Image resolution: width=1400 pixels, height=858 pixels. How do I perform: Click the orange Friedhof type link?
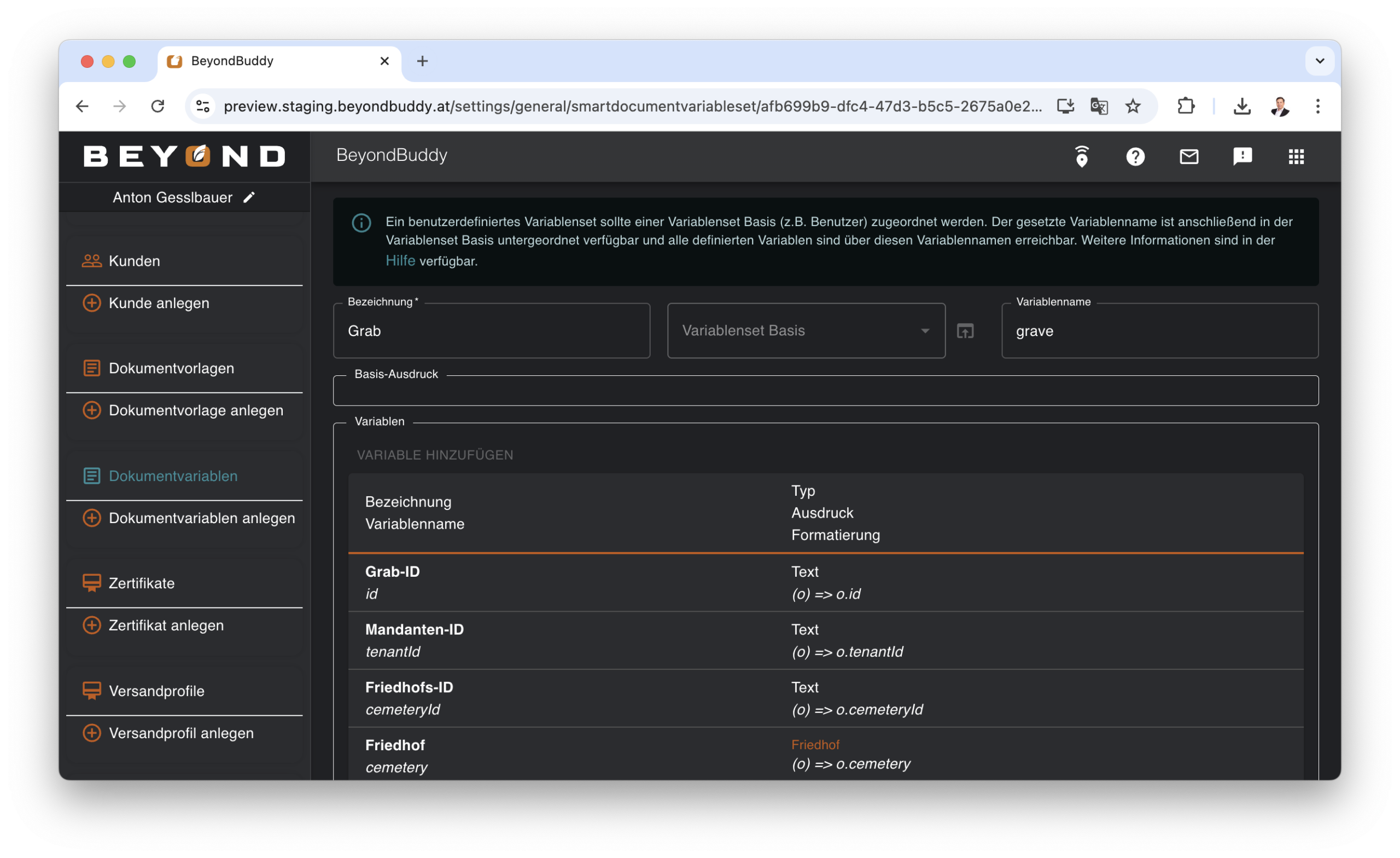(815, 744)
